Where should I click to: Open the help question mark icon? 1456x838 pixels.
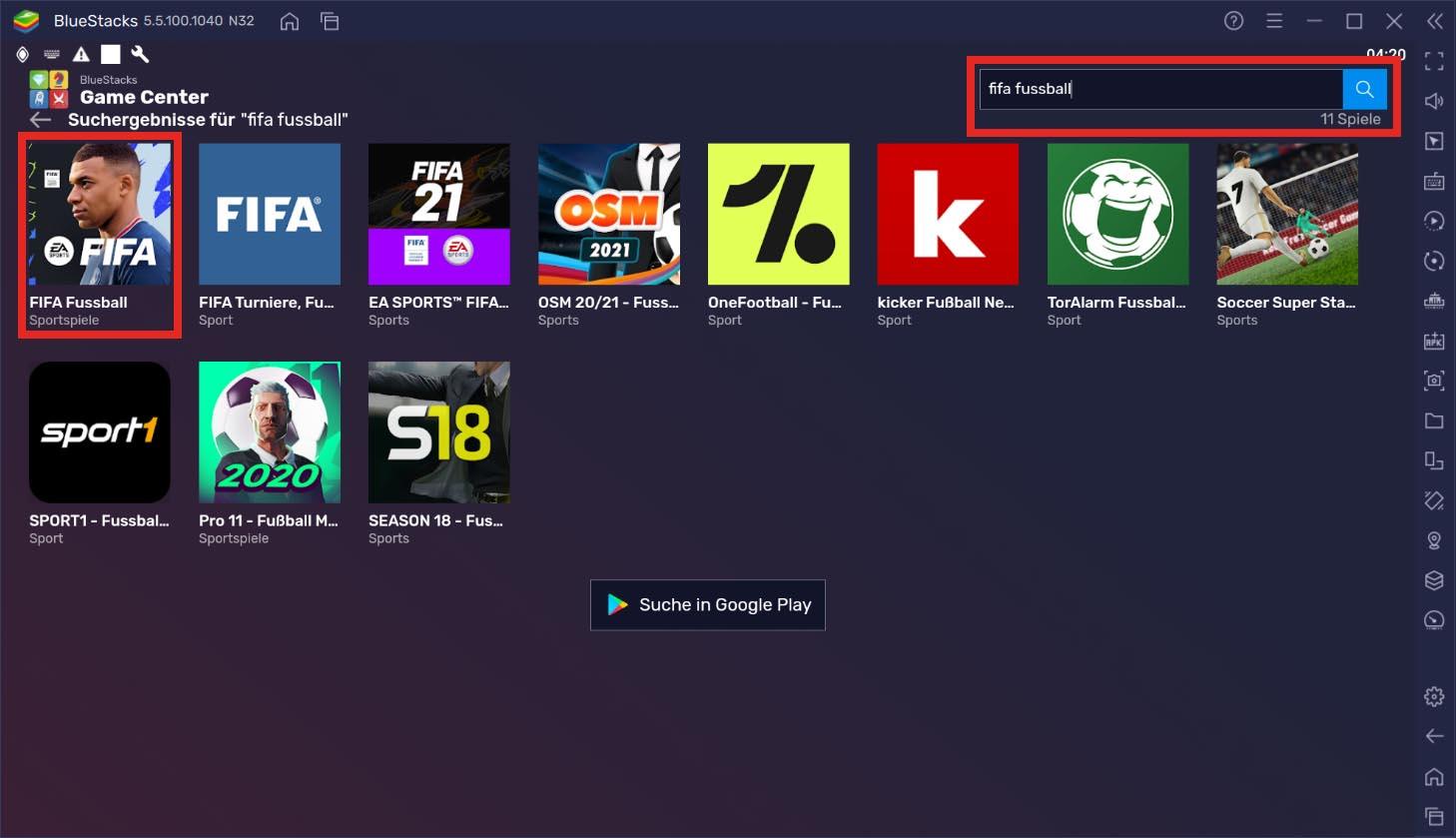tap(1234, 21)
